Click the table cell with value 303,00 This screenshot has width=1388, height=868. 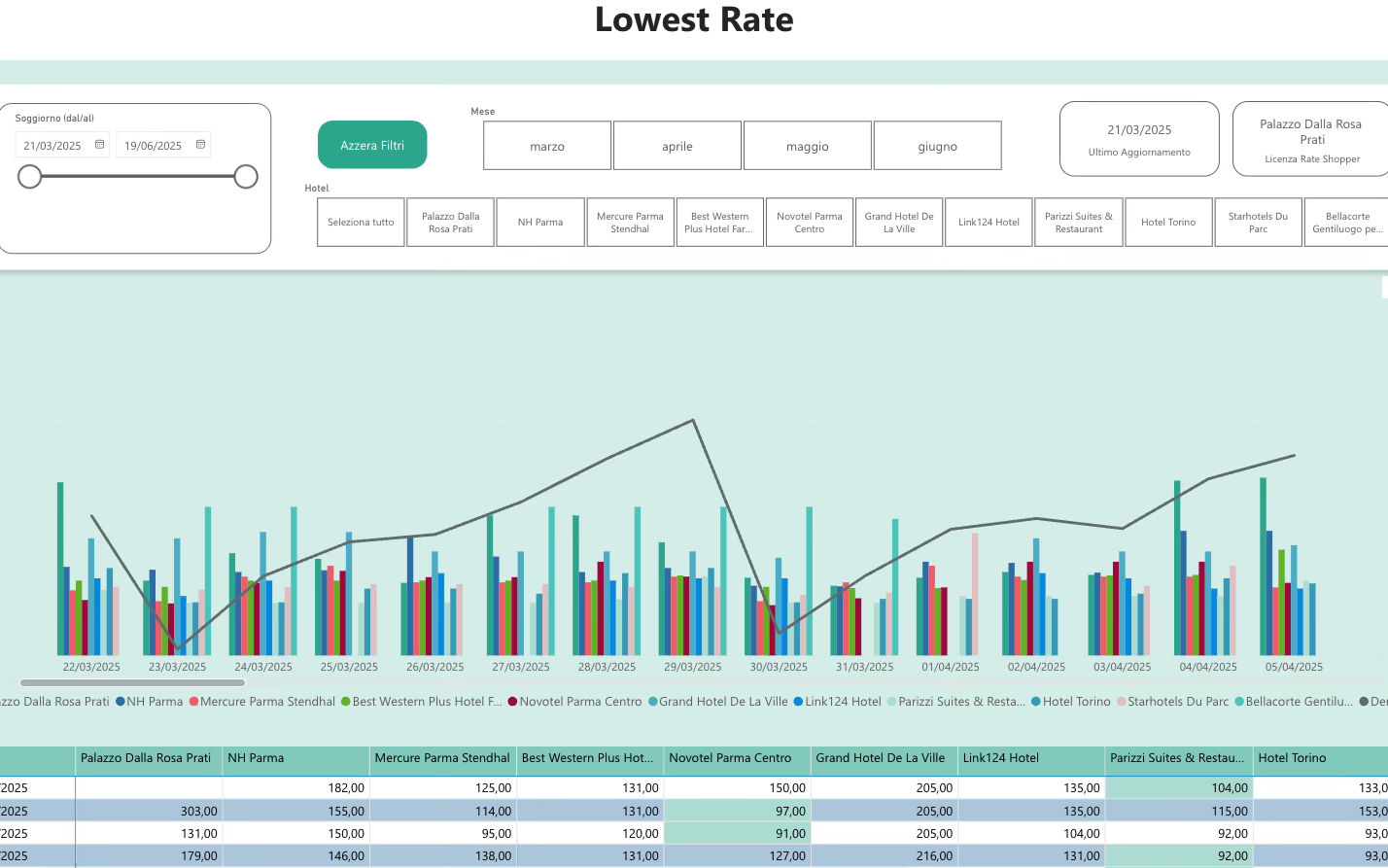tap(149, 812)
